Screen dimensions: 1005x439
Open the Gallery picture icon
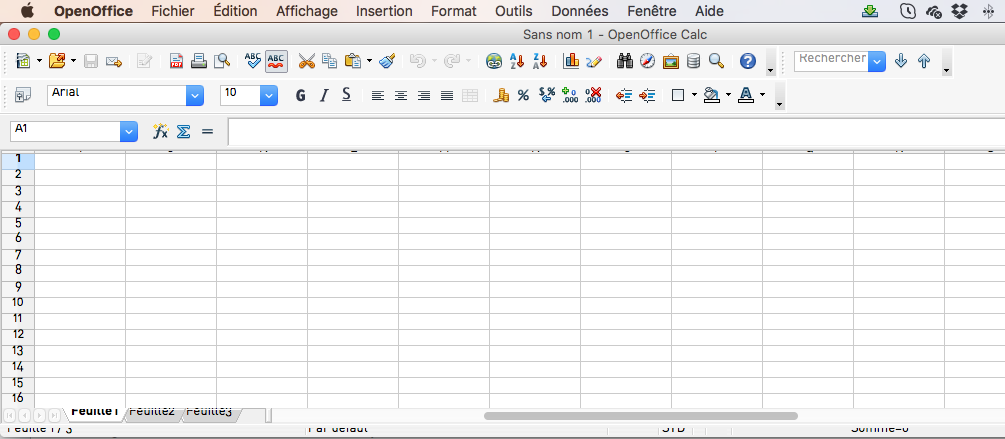pyautogui.click(x=670, y=62)
